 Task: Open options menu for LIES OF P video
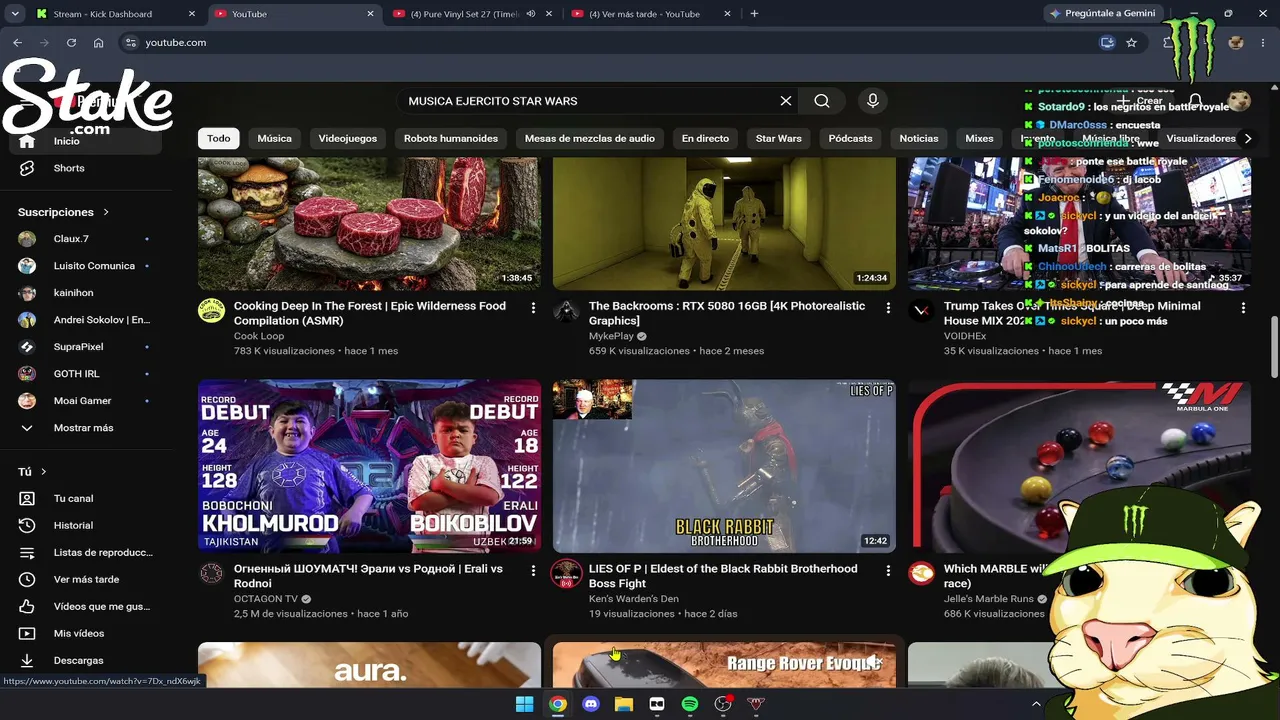pyautogui.click(x=888, y=571)
